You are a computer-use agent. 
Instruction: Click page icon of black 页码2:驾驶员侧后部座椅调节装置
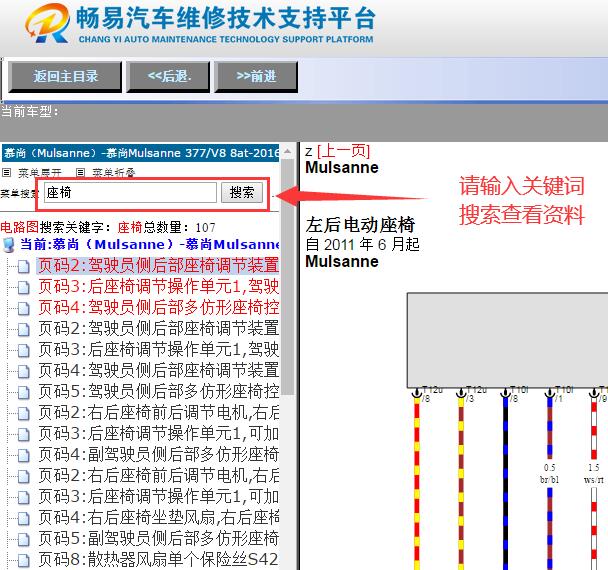pos(24,330)
